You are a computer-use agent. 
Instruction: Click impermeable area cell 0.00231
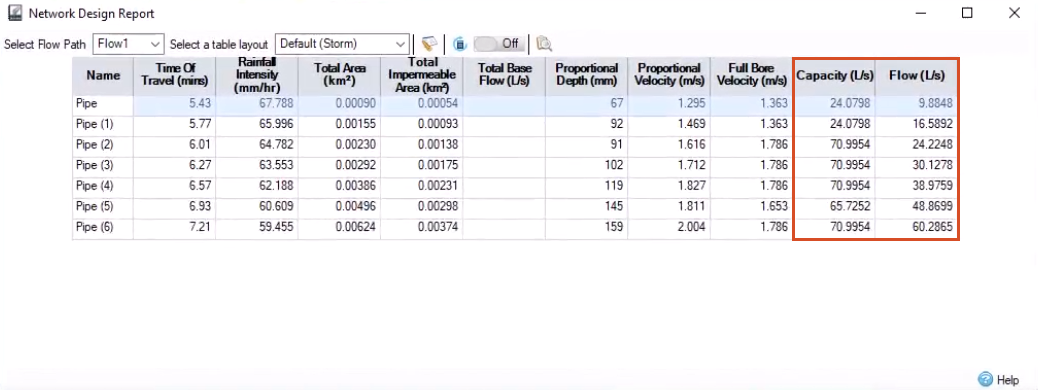point(422,186)
